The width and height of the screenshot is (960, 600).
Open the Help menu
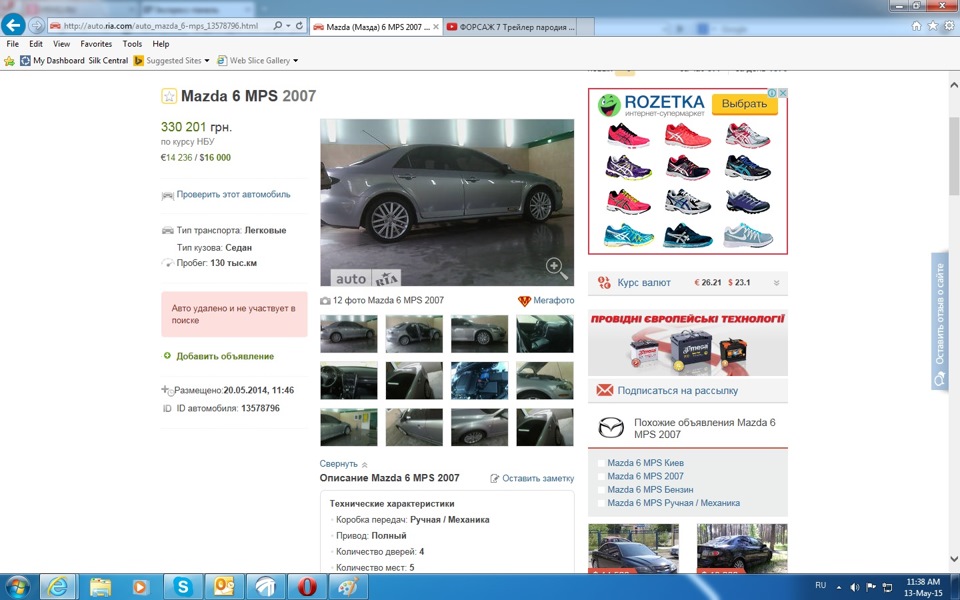click(x=161, y=44)
